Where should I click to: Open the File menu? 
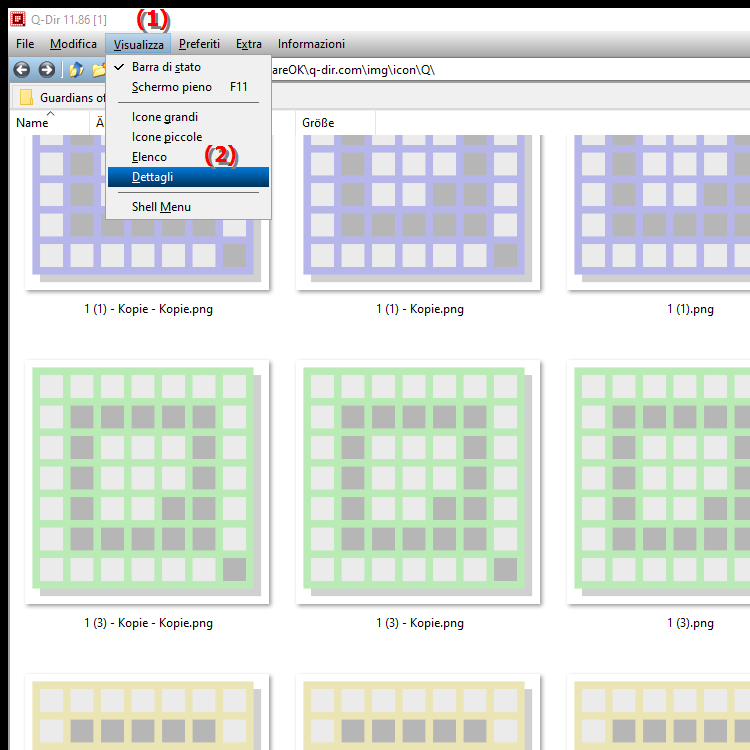pos(25,44)
